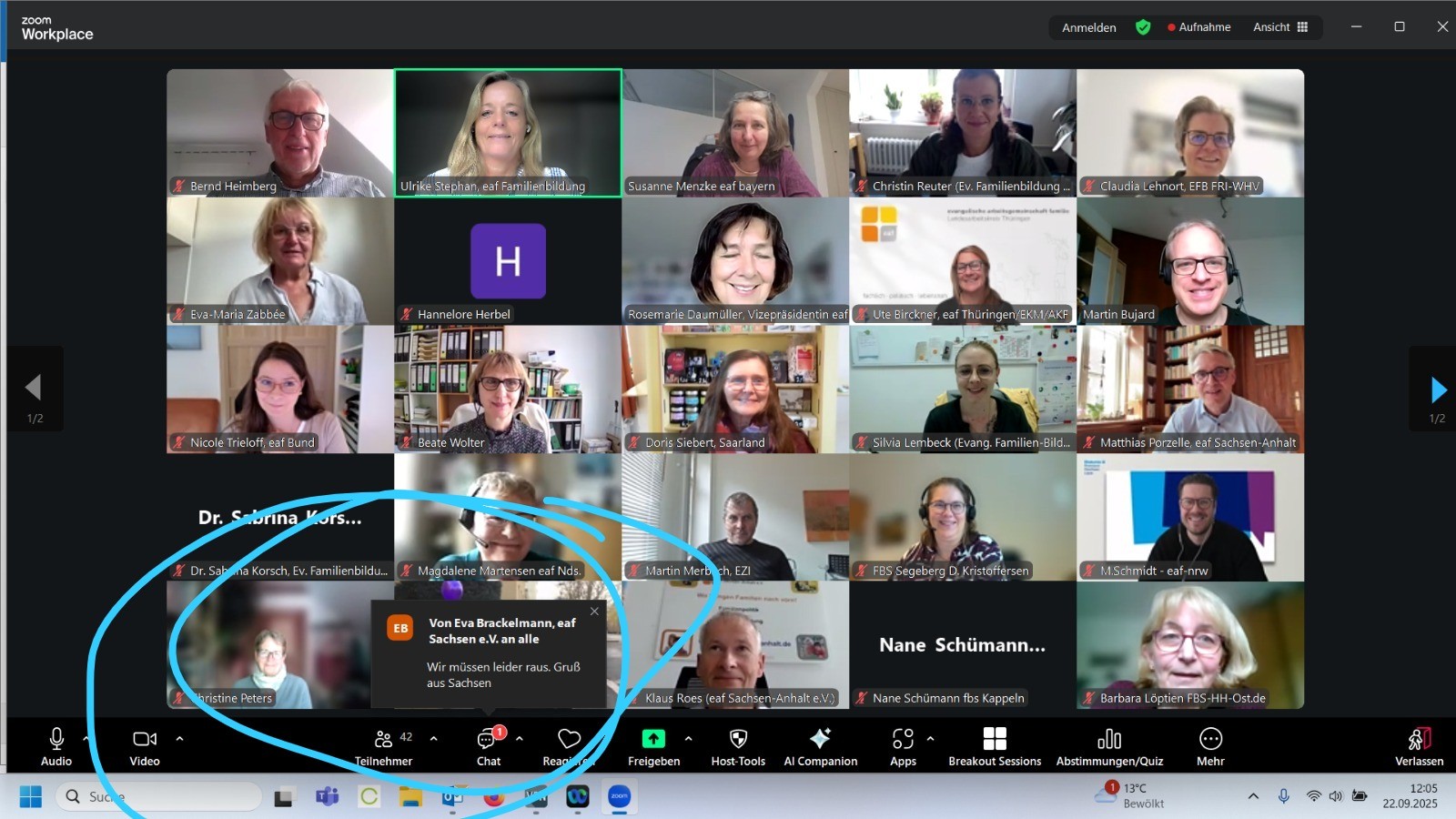
Task: Dismiss the Eva Brackelmann chat notification
Action: 594,612
